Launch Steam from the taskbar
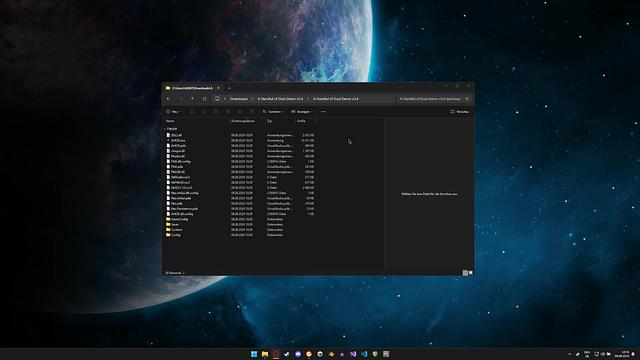This screenshot has width=640, height=360. pos(287,354)
